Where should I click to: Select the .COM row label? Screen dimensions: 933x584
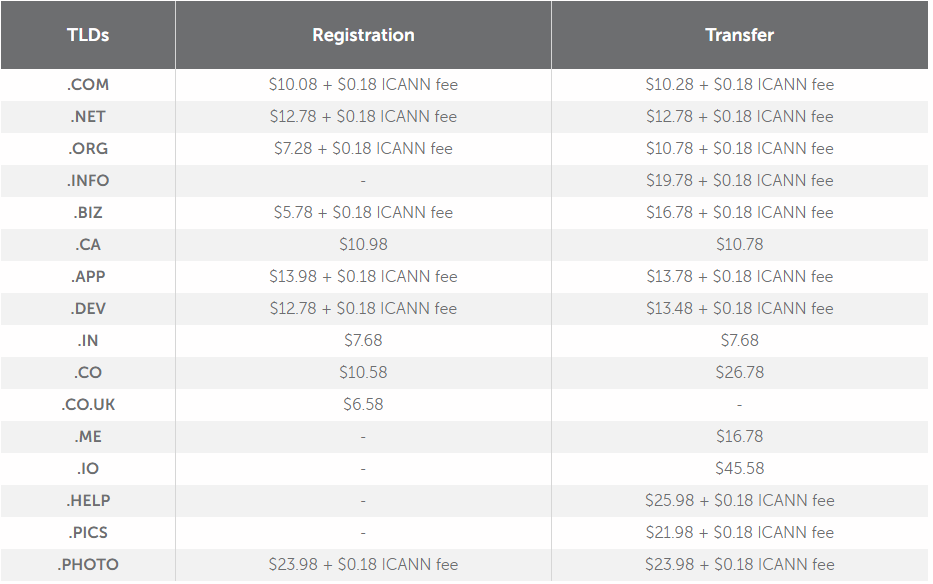coord(88,85)
